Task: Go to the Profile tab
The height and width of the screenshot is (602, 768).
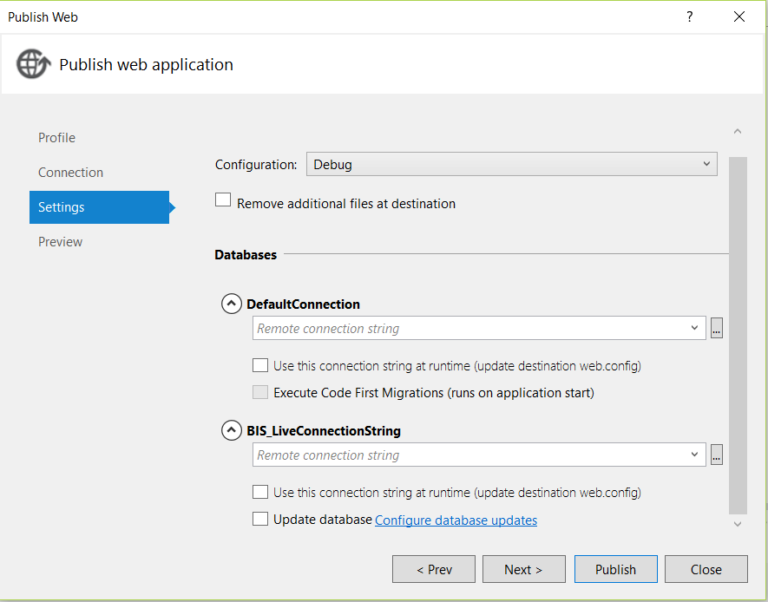Action: point(57,138)
